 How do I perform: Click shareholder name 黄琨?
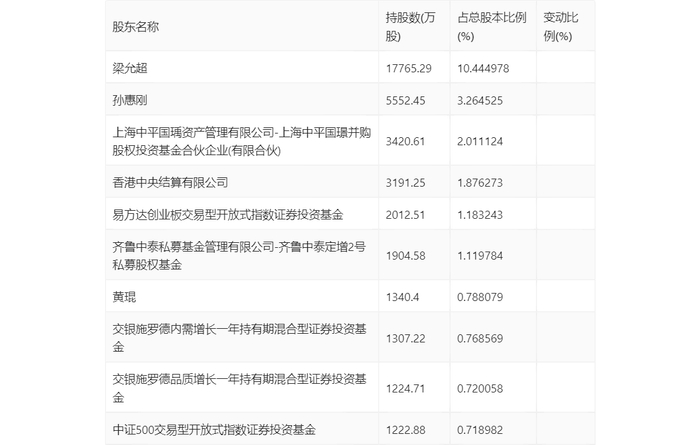coord(124,296)
